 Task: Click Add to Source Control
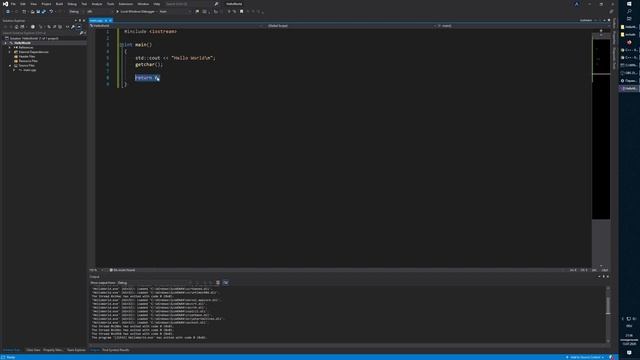pyautogui.click(x=585, y=357)
